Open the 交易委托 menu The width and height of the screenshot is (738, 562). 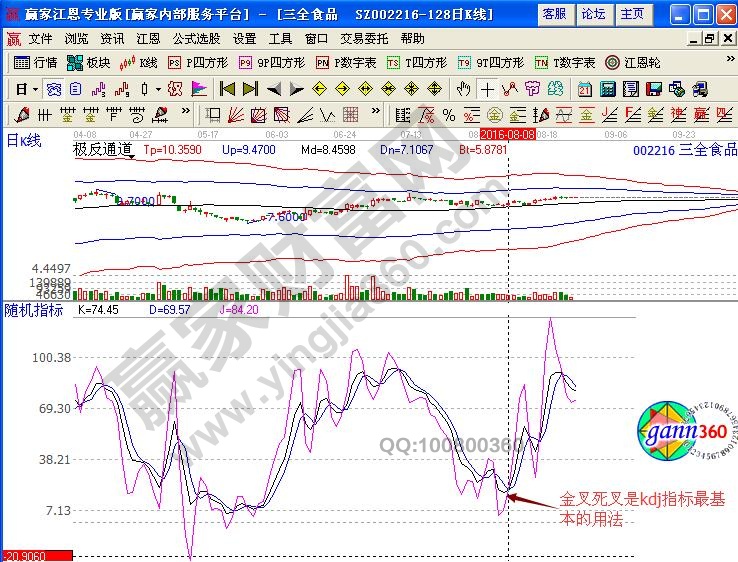365,39
